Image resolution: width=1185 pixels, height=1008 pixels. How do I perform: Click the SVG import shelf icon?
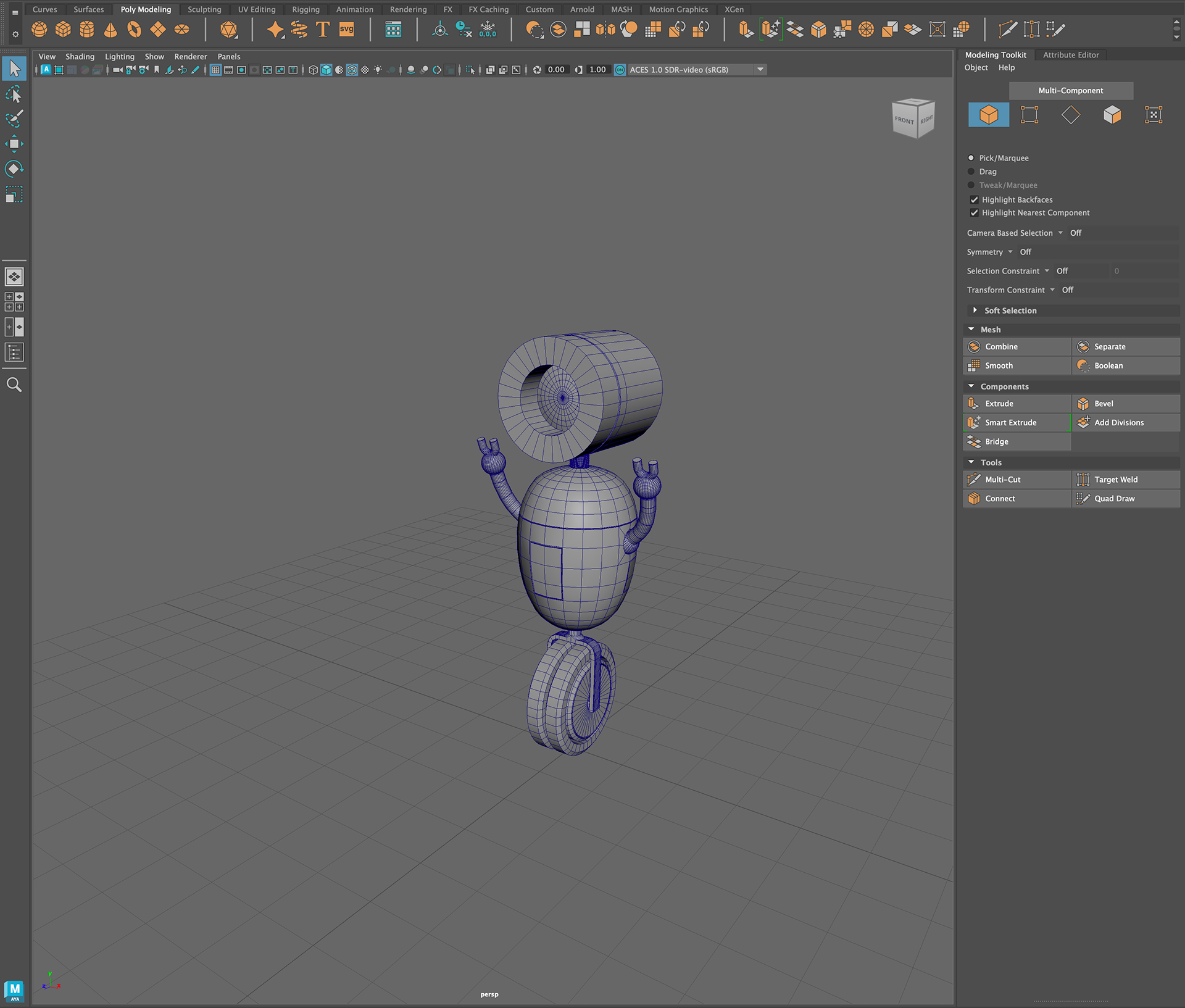(347, 29)
